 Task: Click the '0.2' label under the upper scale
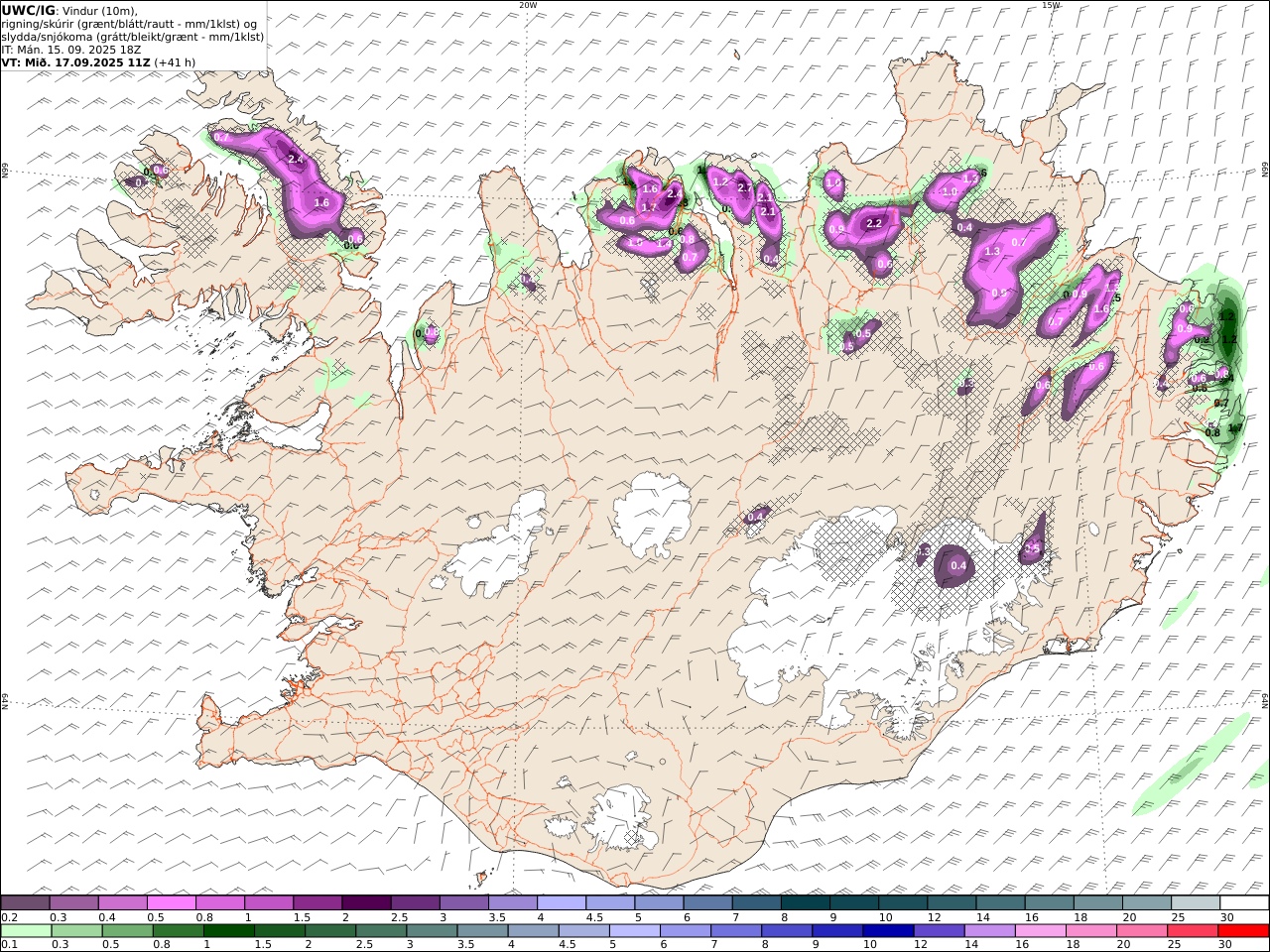click(8, 916)
